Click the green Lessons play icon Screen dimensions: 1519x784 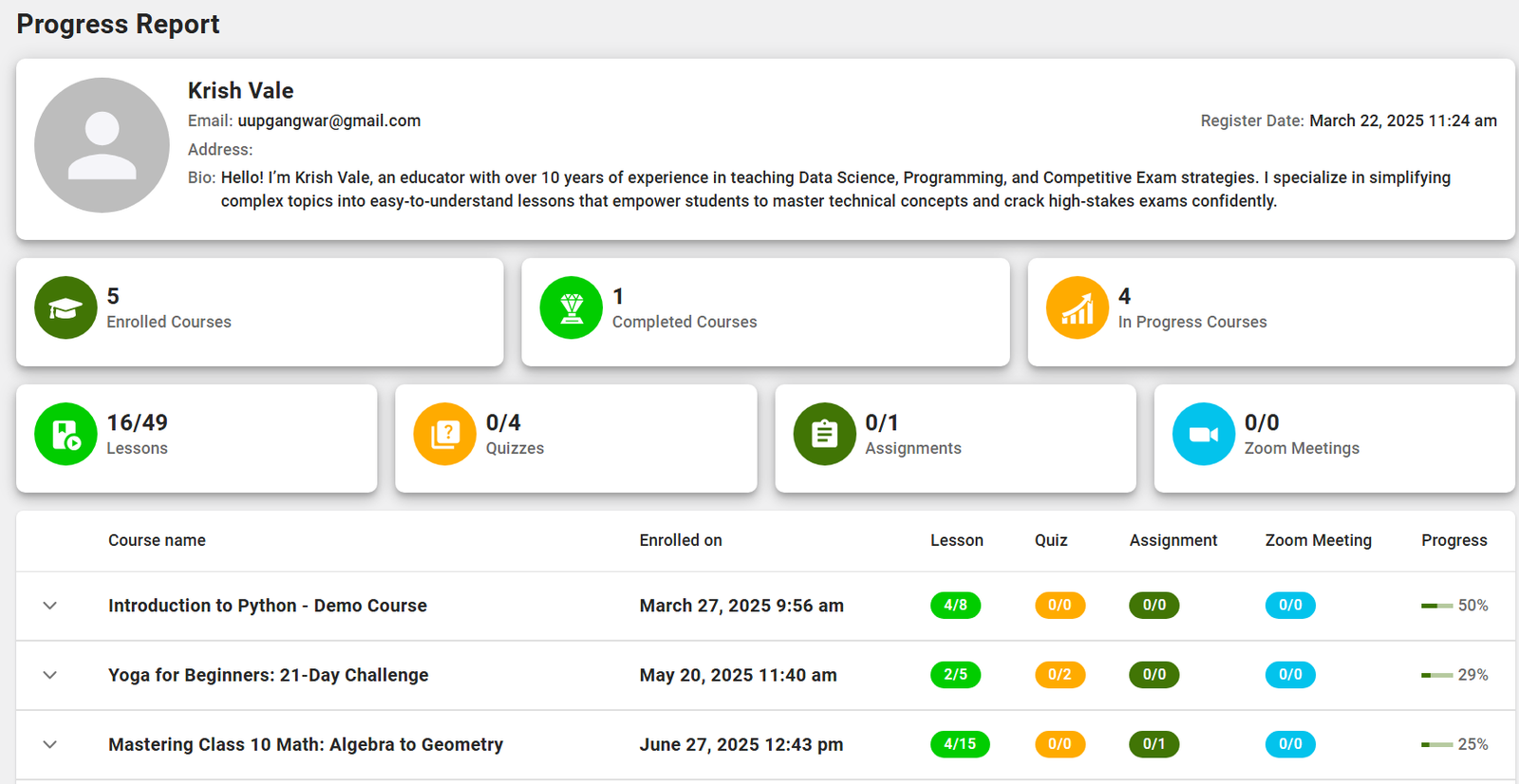pos(66,434)
